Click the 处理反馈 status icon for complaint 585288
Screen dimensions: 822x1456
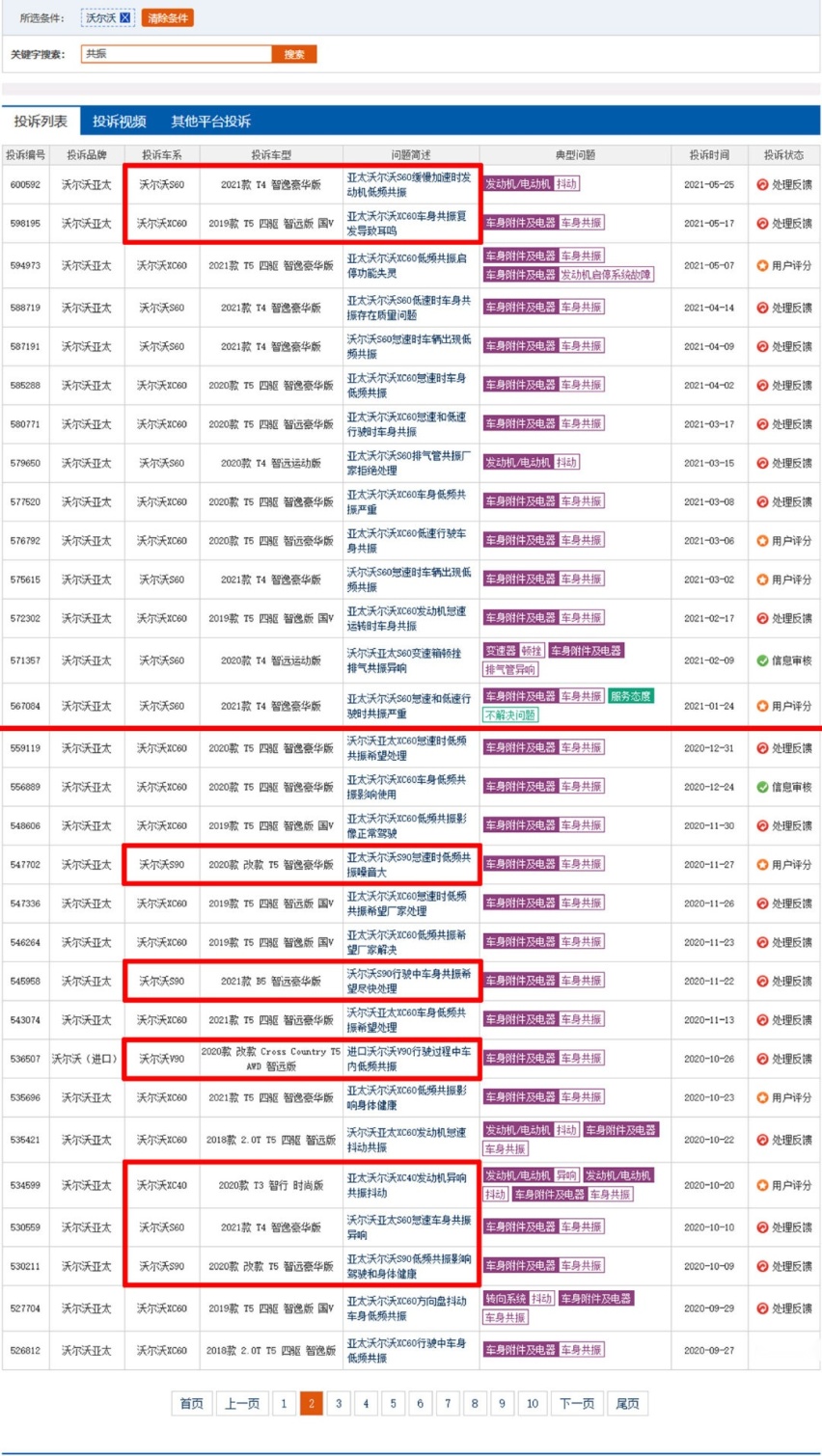[762, 385]
